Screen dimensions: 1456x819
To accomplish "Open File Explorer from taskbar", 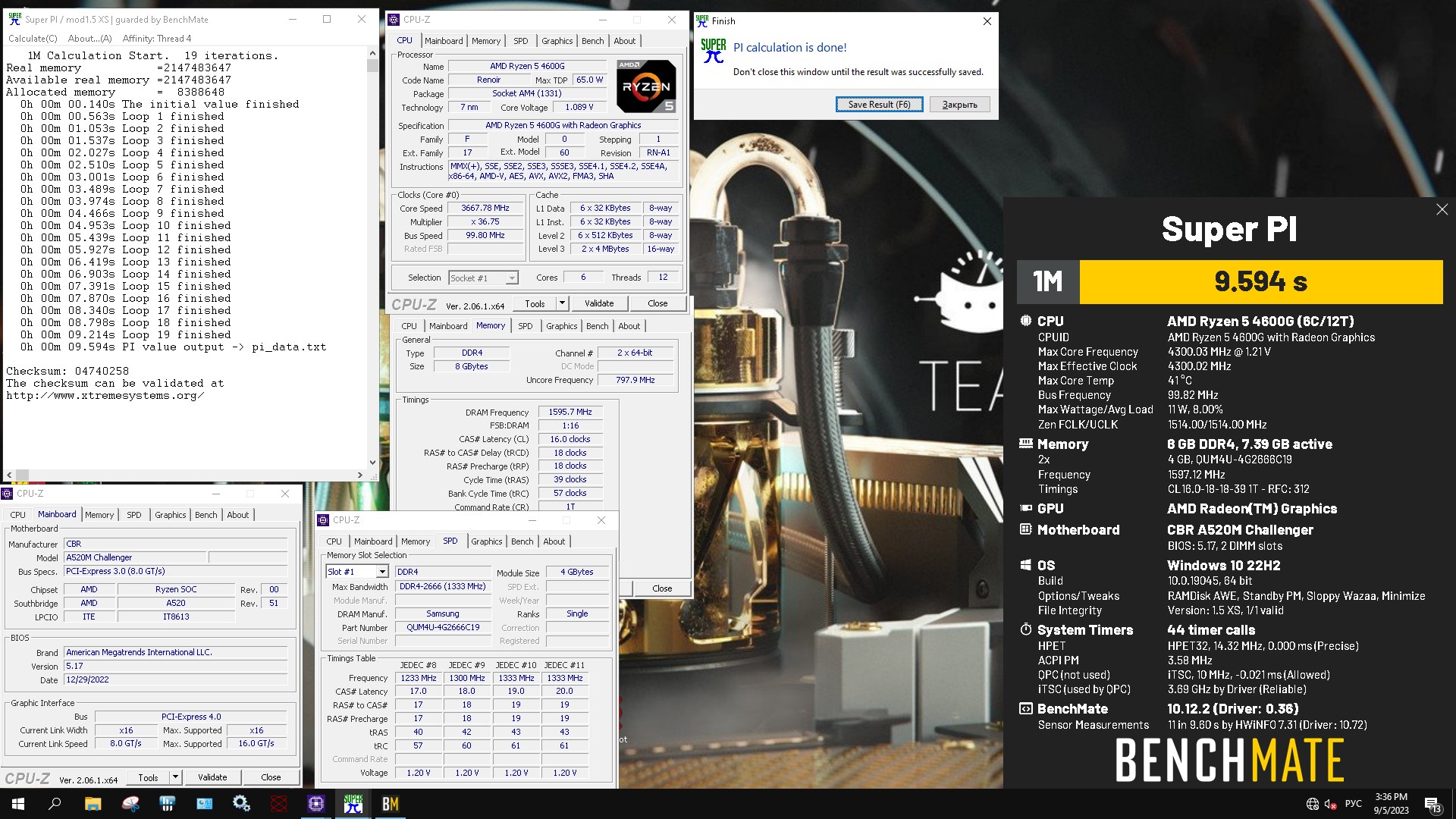I will pyautogui.click(x=93, y=804).
